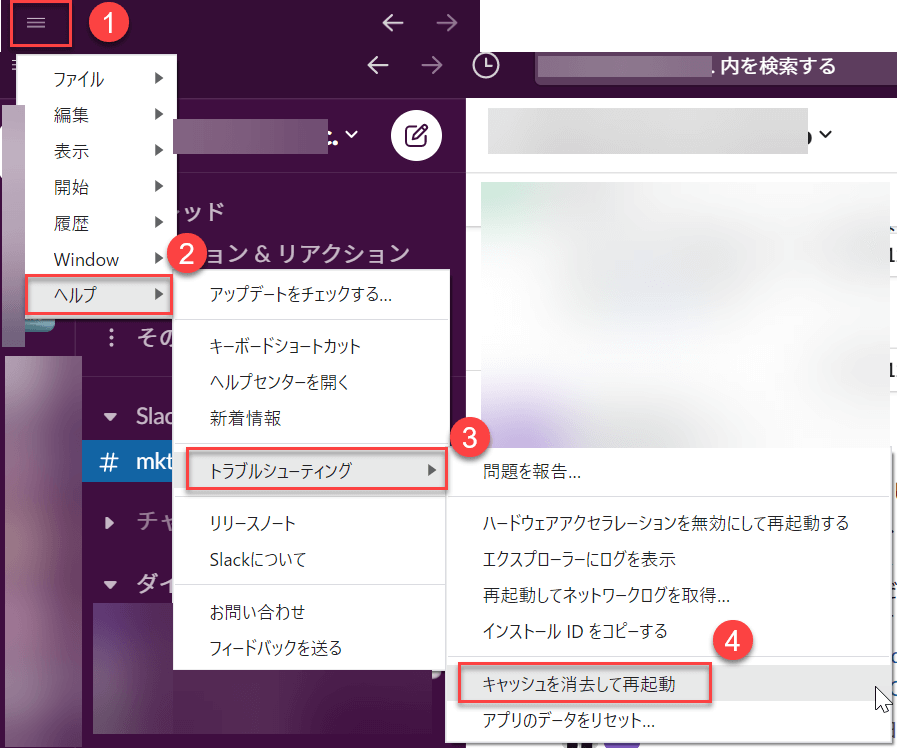The width and height of the screenshot is (897, 748).
Task: Click the forward navigation arrow
Action: coord(446,22)
